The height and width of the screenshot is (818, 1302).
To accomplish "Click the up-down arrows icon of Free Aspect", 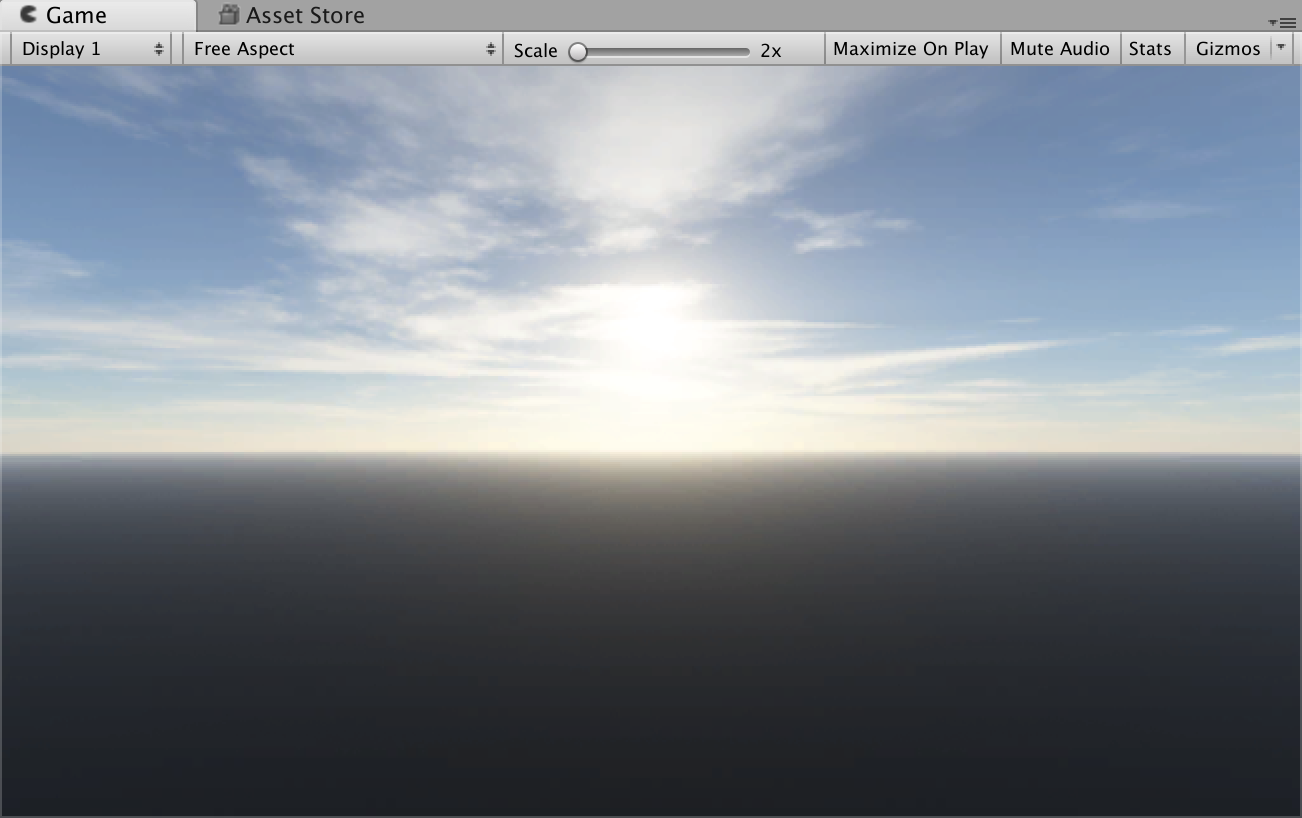I will (x=490, y=49).
